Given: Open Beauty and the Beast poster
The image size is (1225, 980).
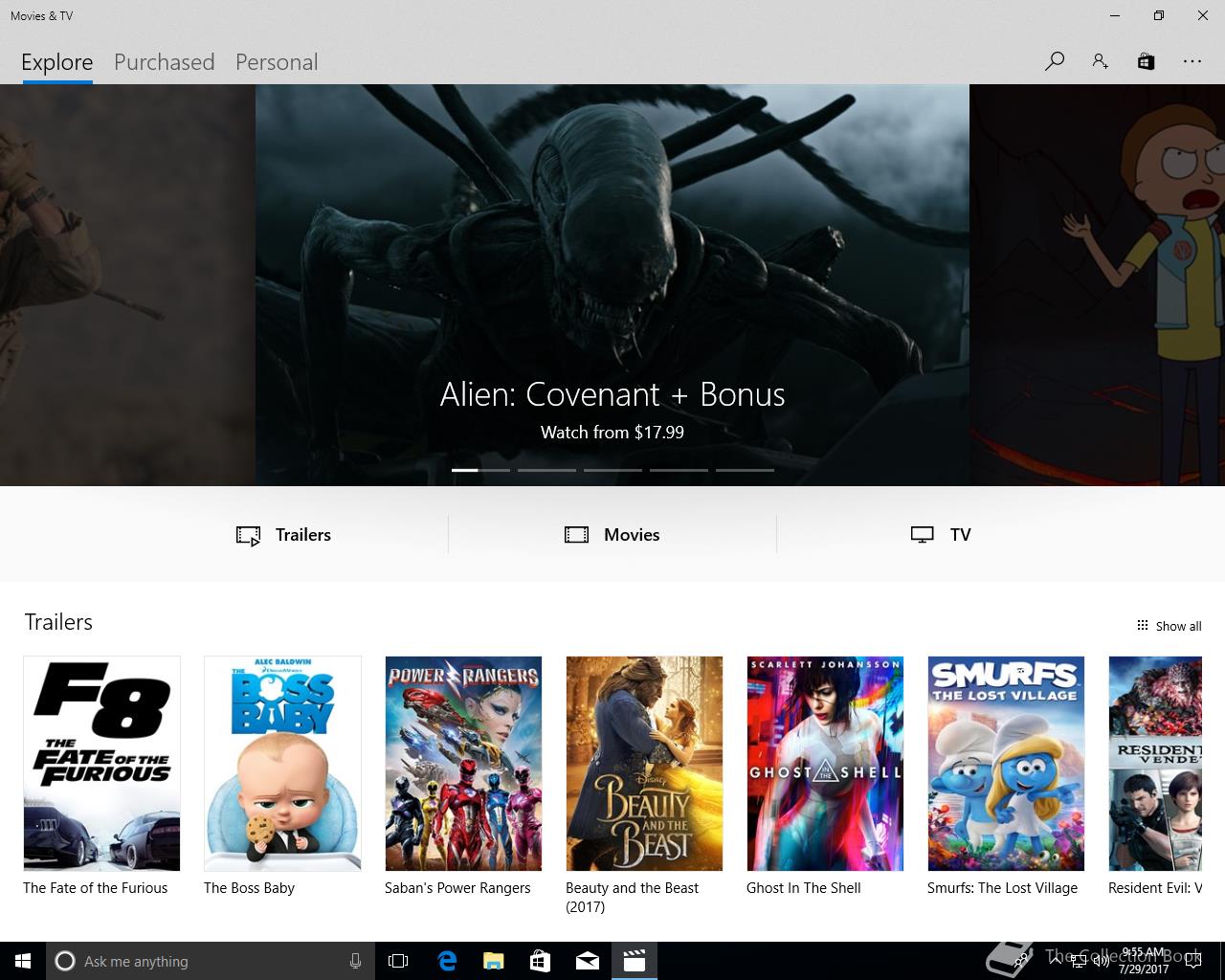Looking at the screenshot, I should coord(644,764).
